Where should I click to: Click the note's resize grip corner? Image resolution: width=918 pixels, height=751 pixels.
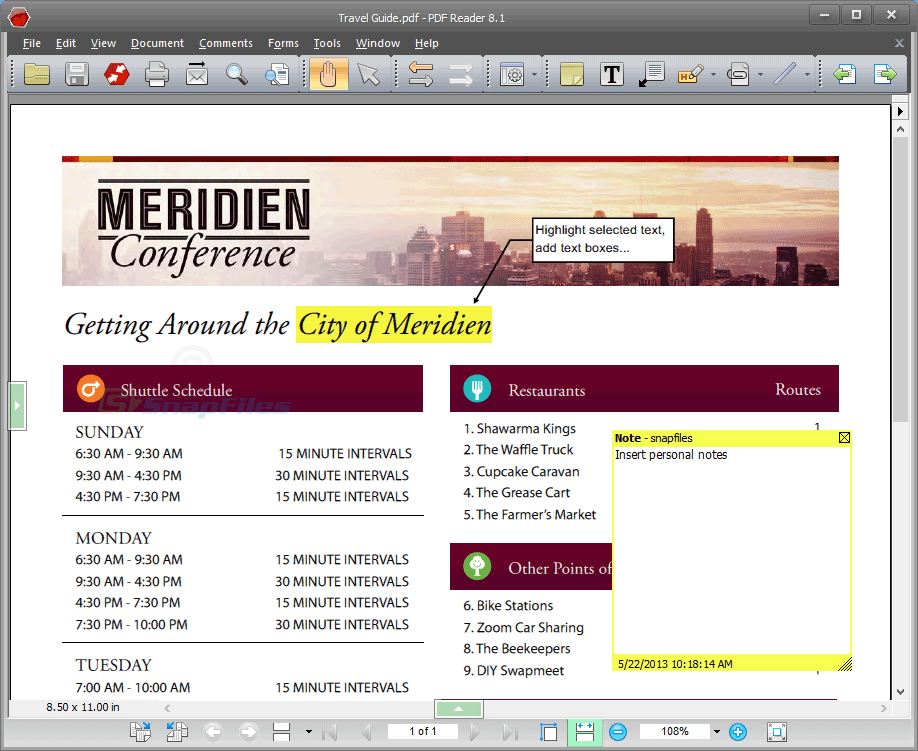[845, 663]
